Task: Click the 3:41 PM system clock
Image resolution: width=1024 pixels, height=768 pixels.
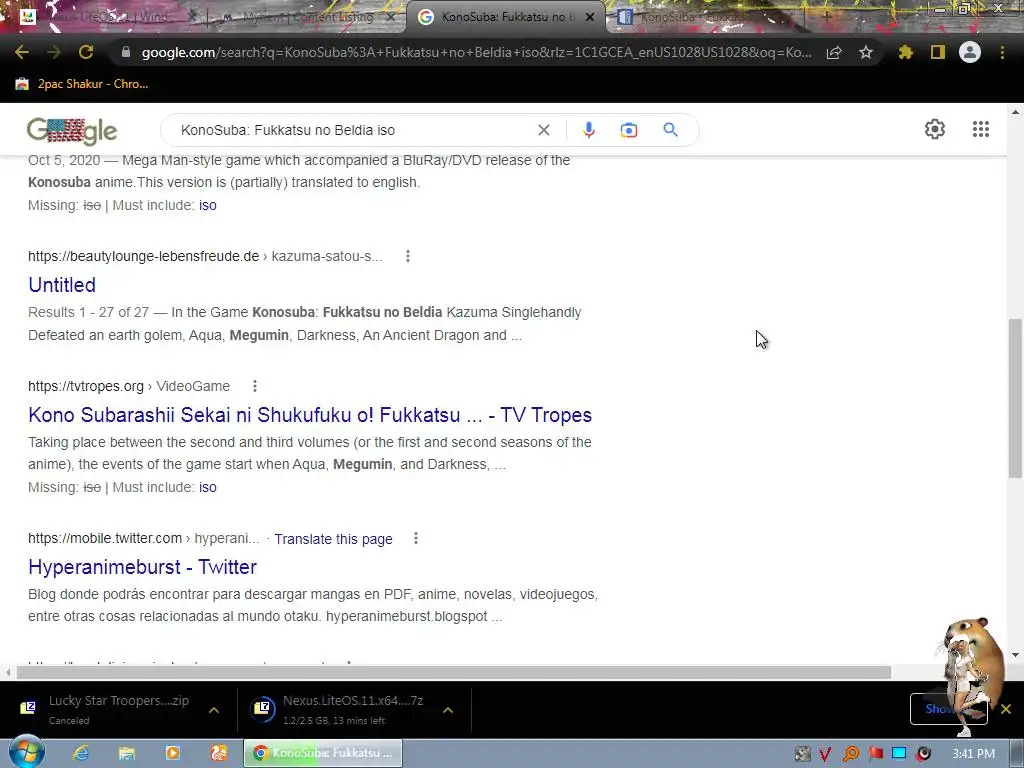Action: (x=973, y=754)
